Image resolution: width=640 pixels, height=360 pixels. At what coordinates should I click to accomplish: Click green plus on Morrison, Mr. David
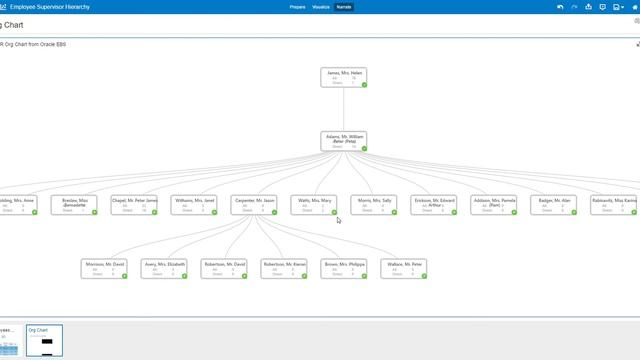(124, 276)
